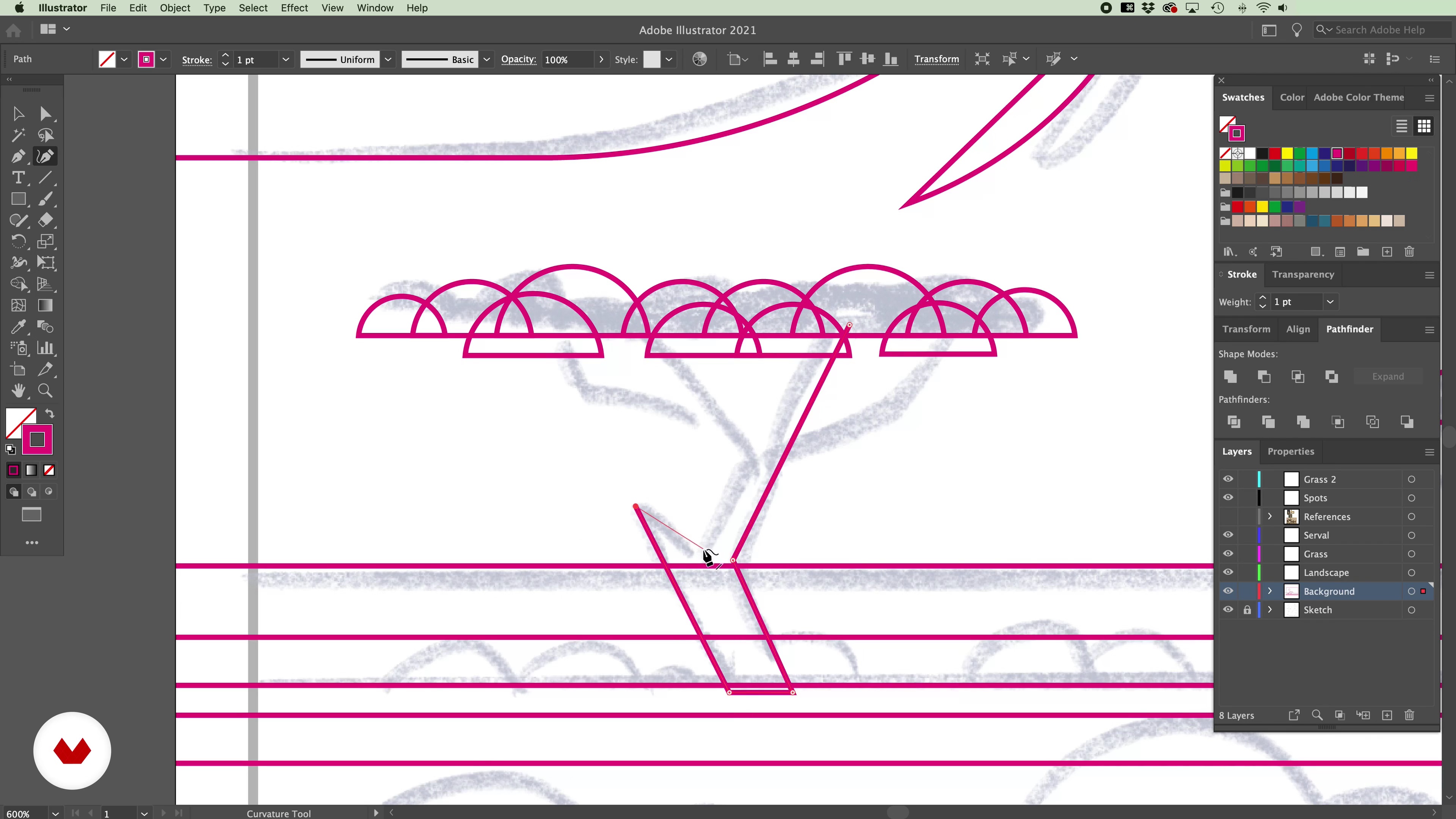
Task: Click the Transform link in control bar
Action: (x=937, y=60)
